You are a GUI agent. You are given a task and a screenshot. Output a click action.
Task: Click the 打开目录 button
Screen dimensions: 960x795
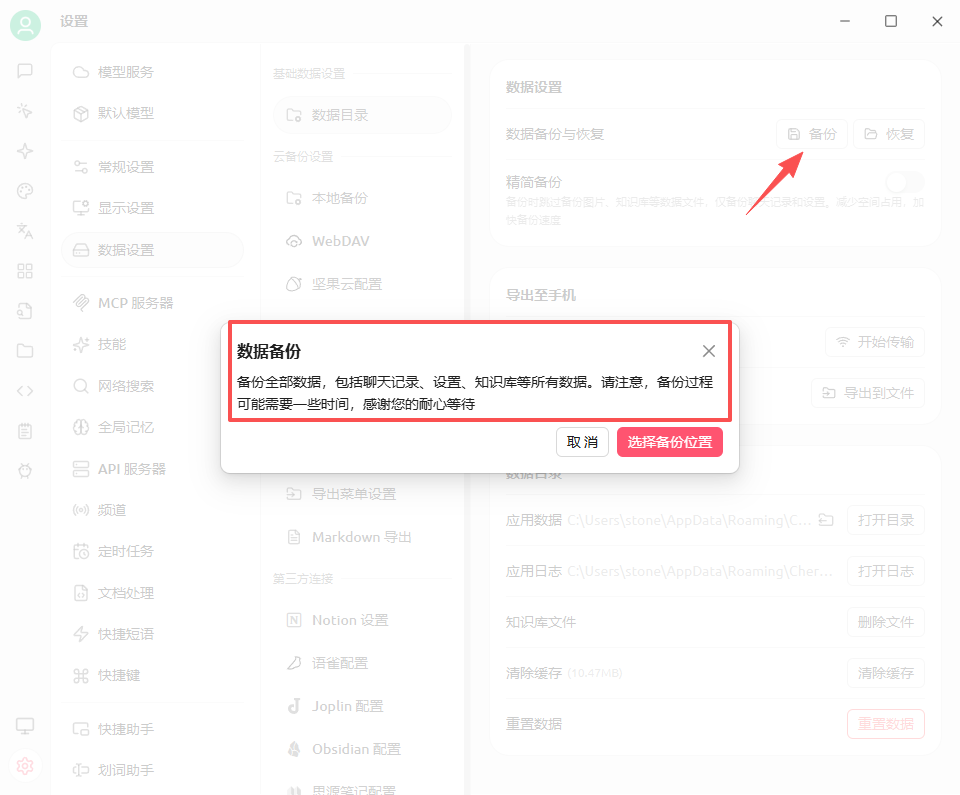tap(886, 520)
